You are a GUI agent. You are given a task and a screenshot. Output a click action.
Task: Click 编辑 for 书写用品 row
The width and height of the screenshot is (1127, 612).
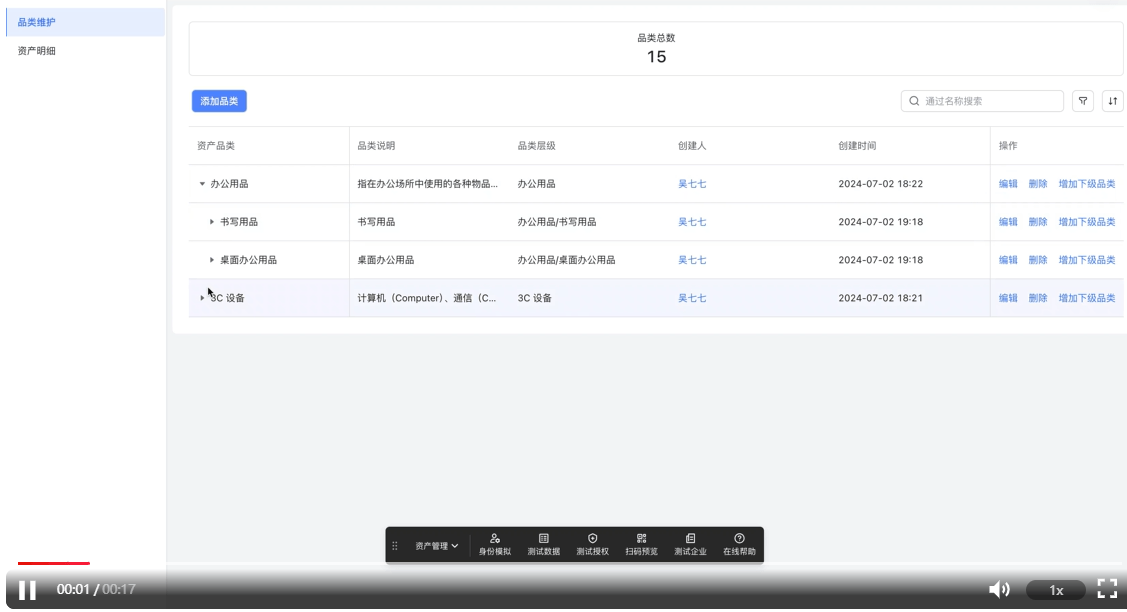tap(1008, 221)
